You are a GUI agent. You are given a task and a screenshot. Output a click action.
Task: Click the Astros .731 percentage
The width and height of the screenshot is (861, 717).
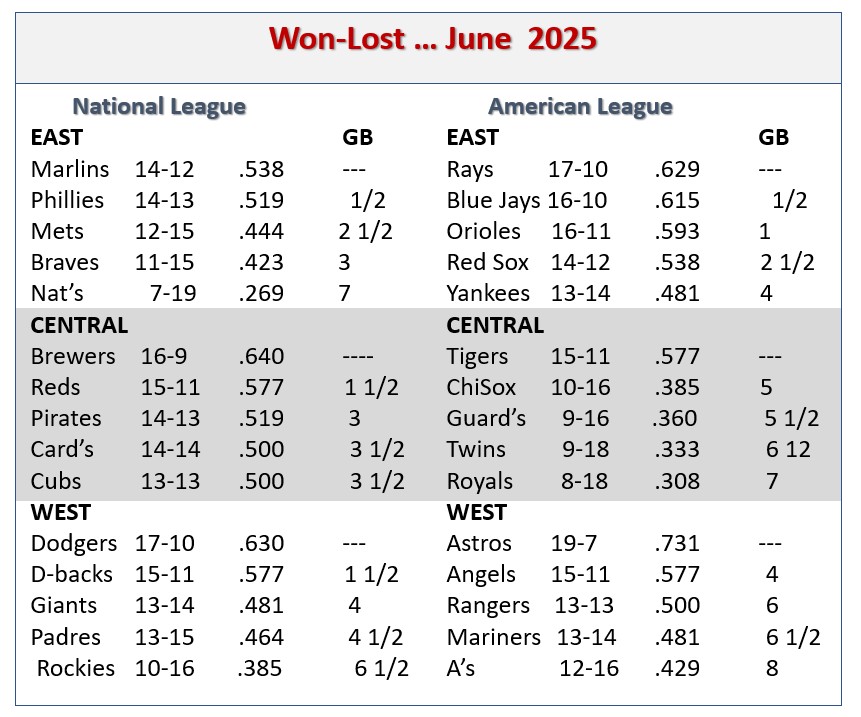click(677, 544)
